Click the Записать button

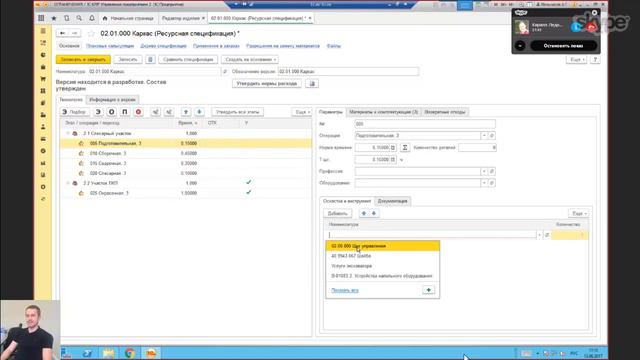click(128, 60)
